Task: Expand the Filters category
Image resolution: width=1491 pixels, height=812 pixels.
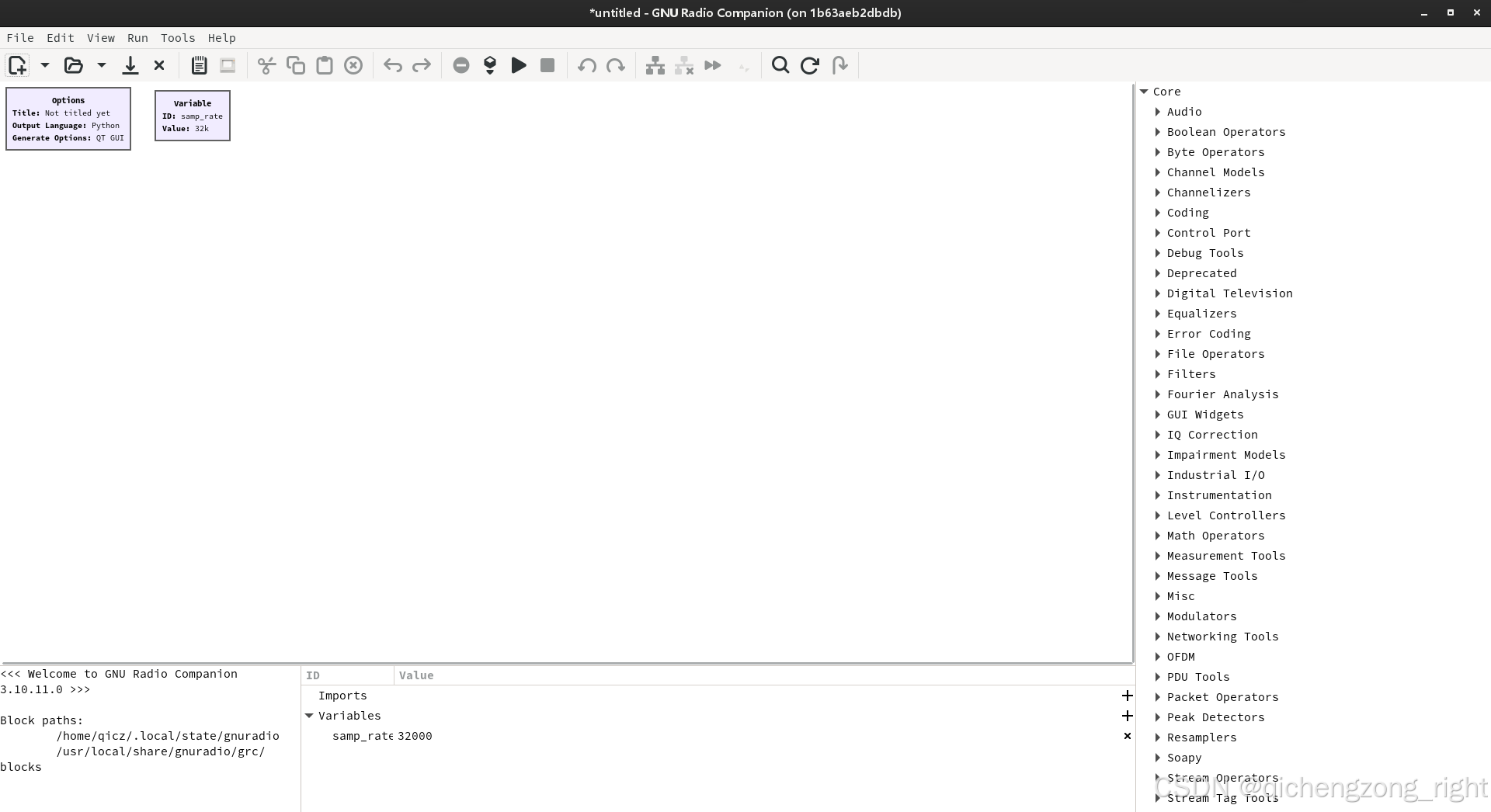Action: click(1158, 374)
